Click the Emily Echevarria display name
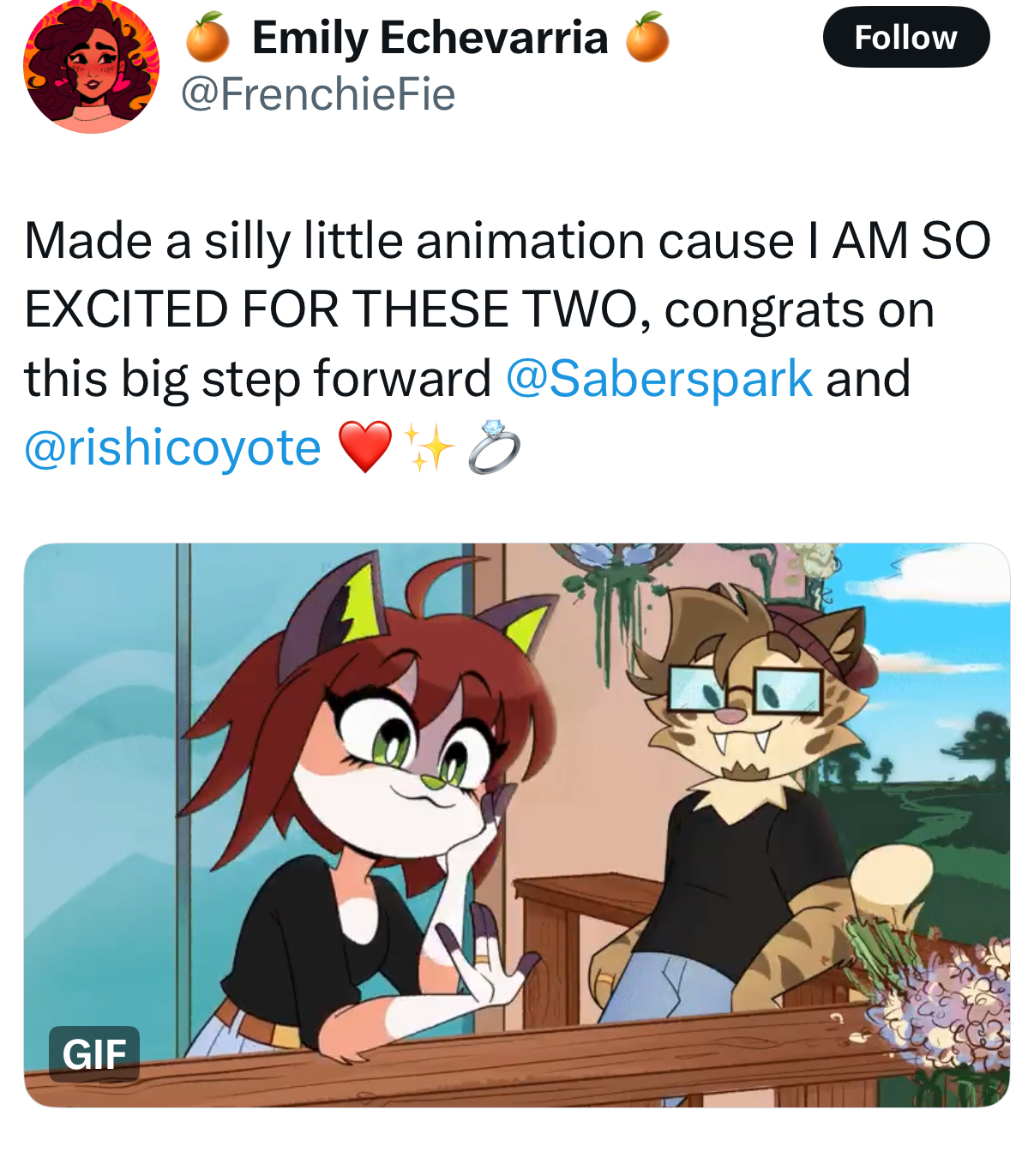Image resolution: width=1034 pixels, height=1176 pixels. pos(430,38)
